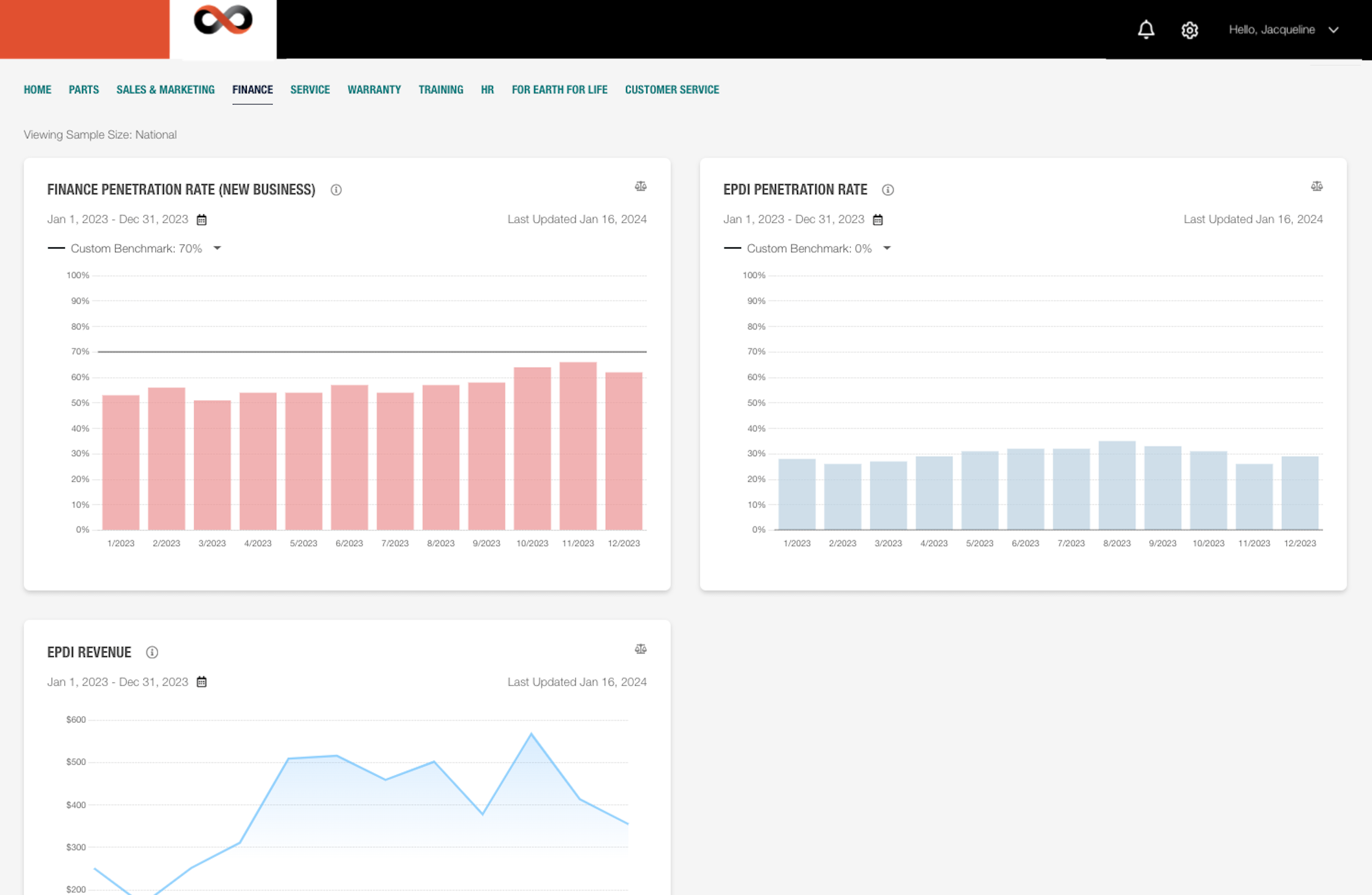The width and height of the screenshot is (1372, 895).
Task: Open the settings gear icon
Action: [x=1189, y=30]
